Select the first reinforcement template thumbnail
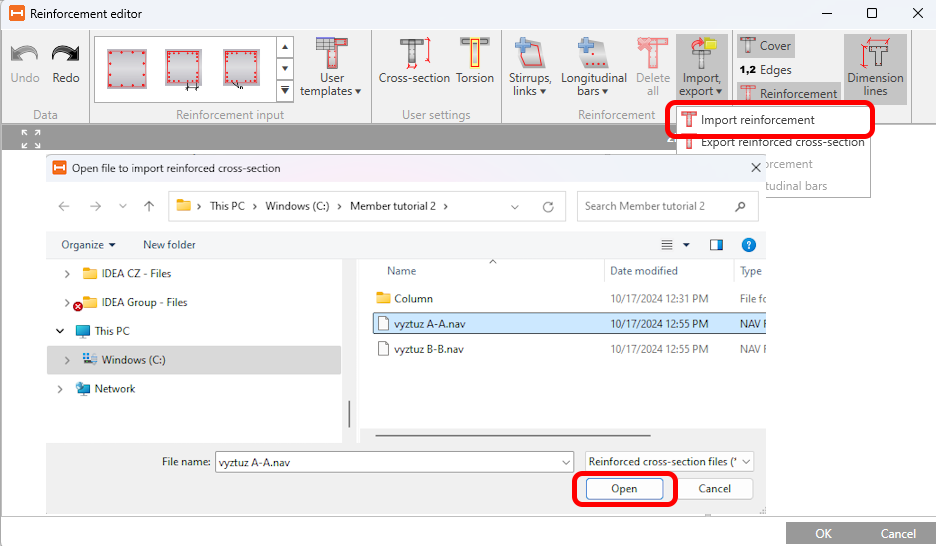Viewport: 936px width, 546px height. (x=127, y=69)
